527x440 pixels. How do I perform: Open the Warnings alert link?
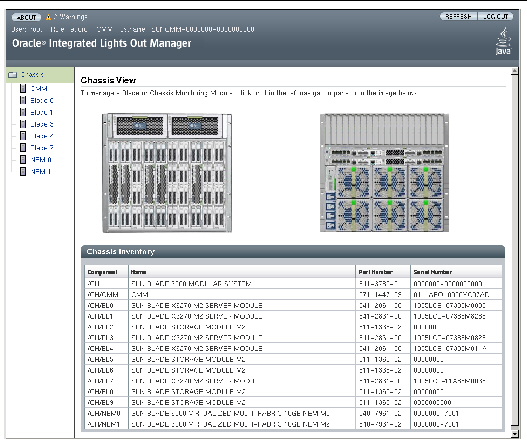70,16
